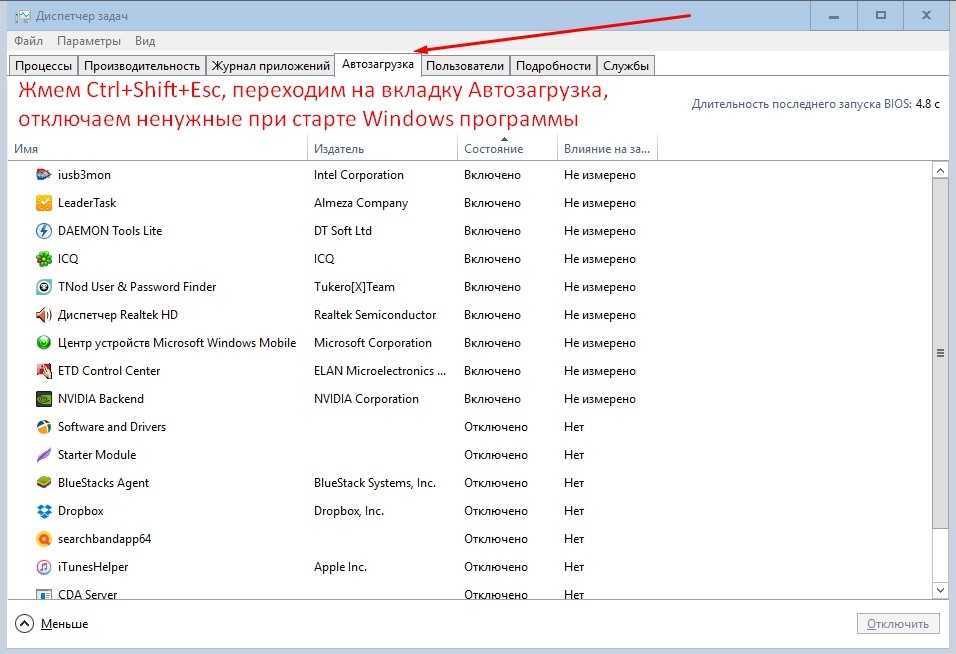Select the Диспетчер Realtek HD name

click(118, 315)
